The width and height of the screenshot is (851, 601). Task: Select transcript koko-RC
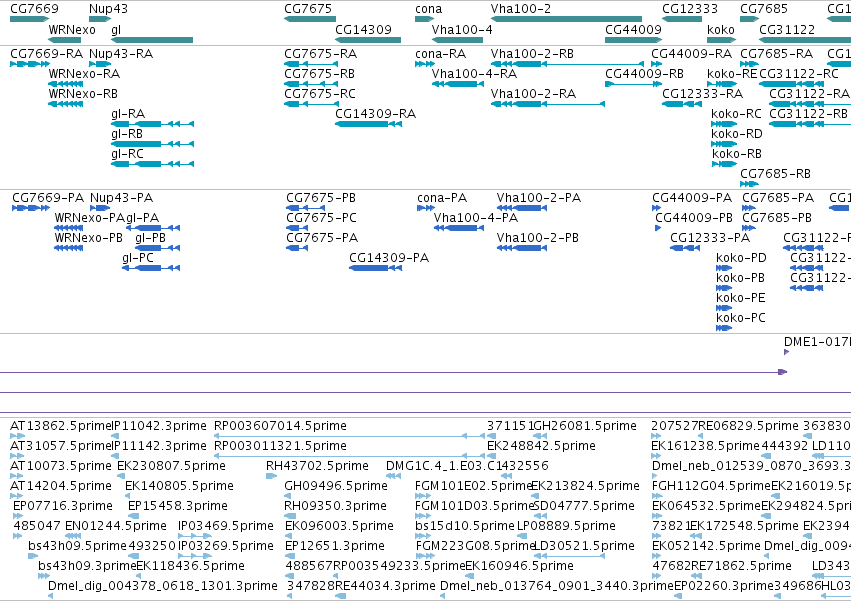click(724, 124)
